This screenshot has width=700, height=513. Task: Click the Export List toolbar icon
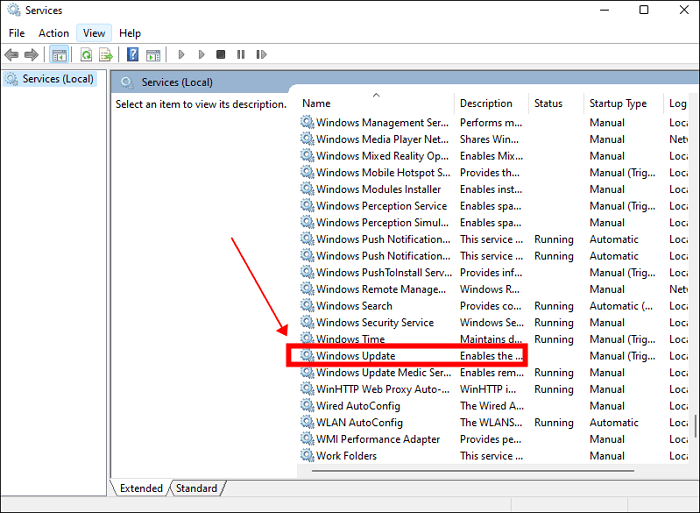pyautogui.click(x=106, y=55)
